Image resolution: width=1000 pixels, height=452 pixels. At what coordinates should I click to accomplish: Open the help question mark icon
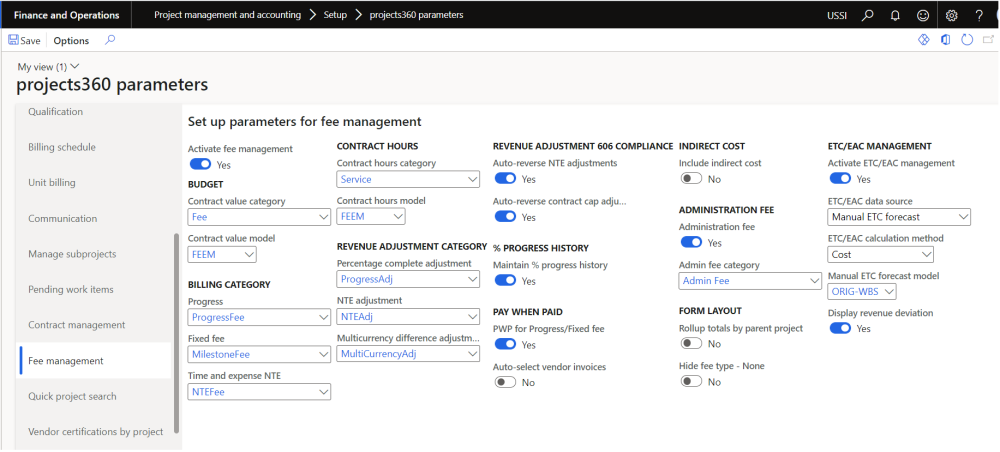(x=979, y=15)
